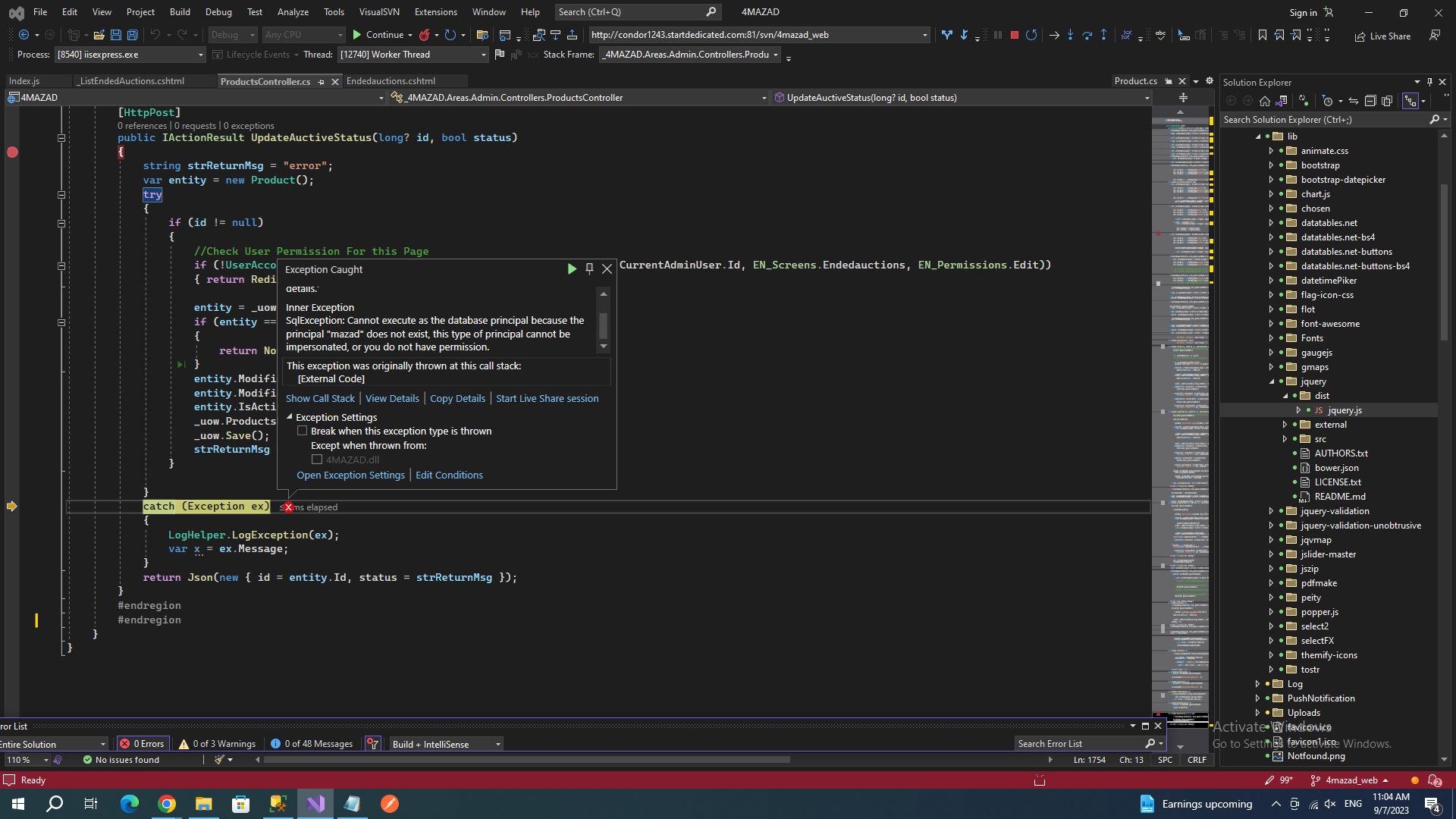This screenshot has height=819, width=1456.
Task: Click Open Exception Settings link
Action: pos(350,475)
